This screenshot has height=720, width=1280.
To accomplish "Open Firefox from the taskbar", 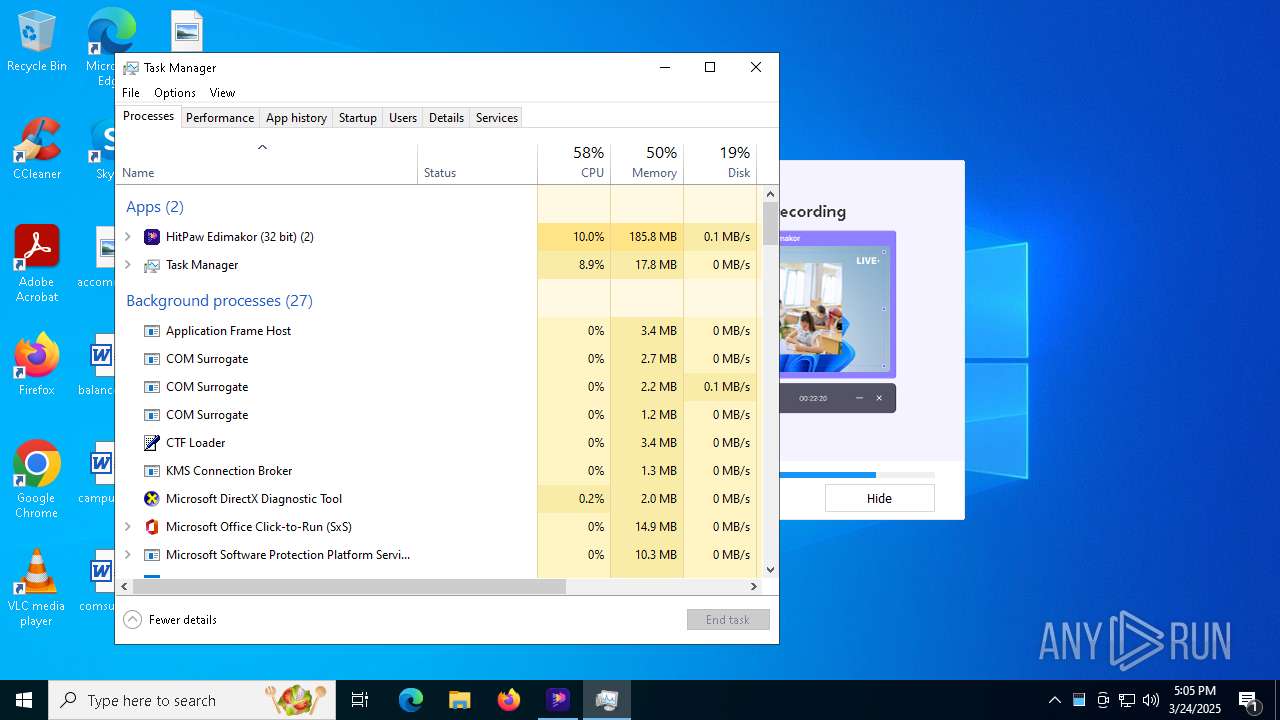I will [x=509, y=700].
